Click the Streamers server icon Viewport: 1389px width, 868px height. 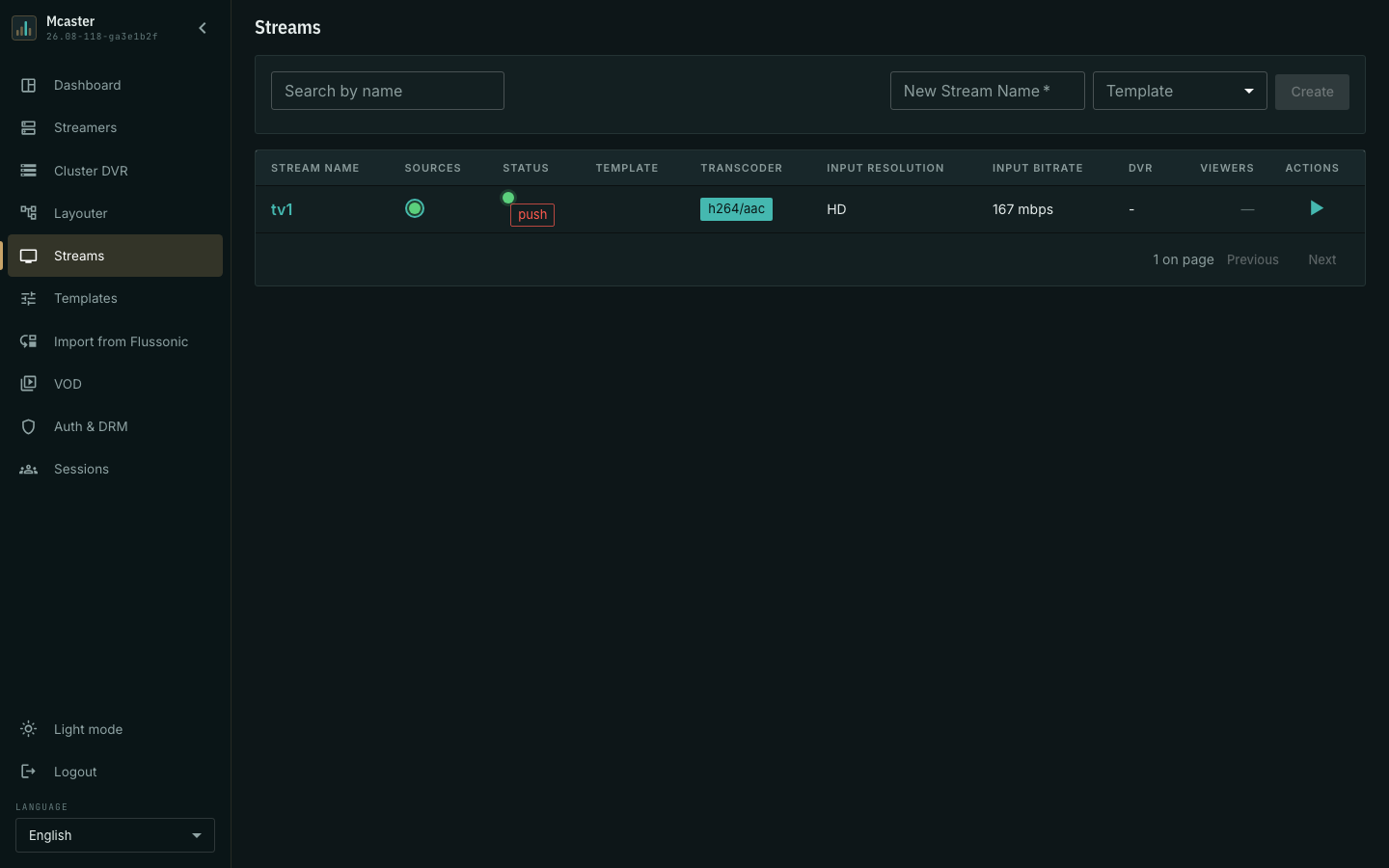point(29,127)
